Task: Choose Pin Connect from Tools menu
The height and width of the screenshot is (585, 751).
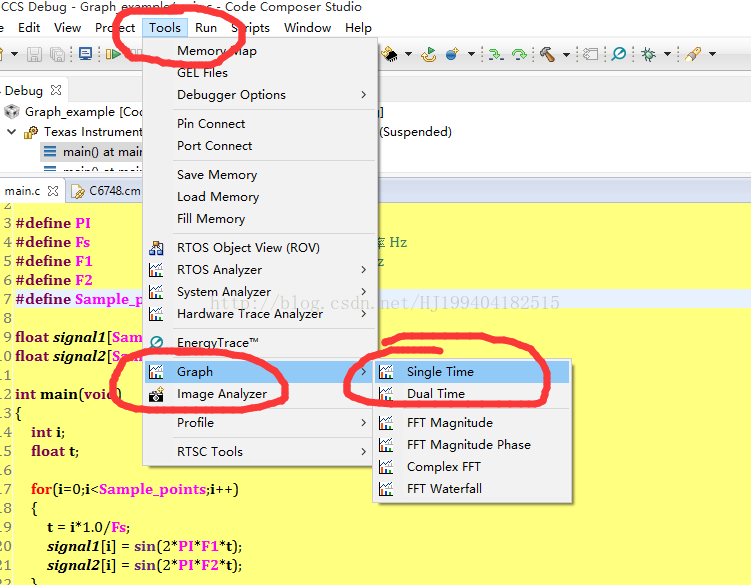Action: pyautogui.click(x=260, y=124)
